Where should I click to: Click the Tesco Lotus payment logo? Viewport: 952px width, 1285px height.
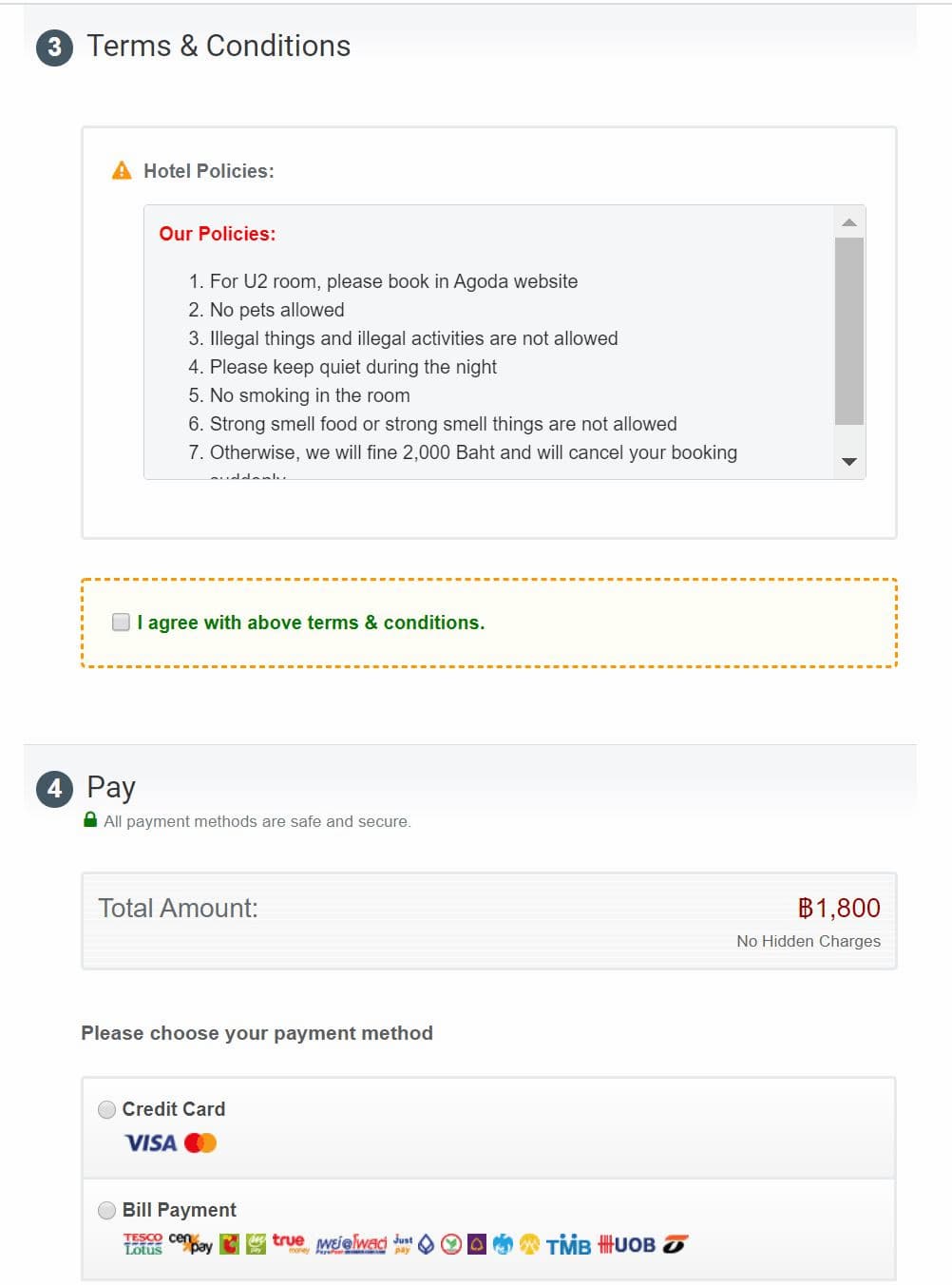[x=143, y=1244]
